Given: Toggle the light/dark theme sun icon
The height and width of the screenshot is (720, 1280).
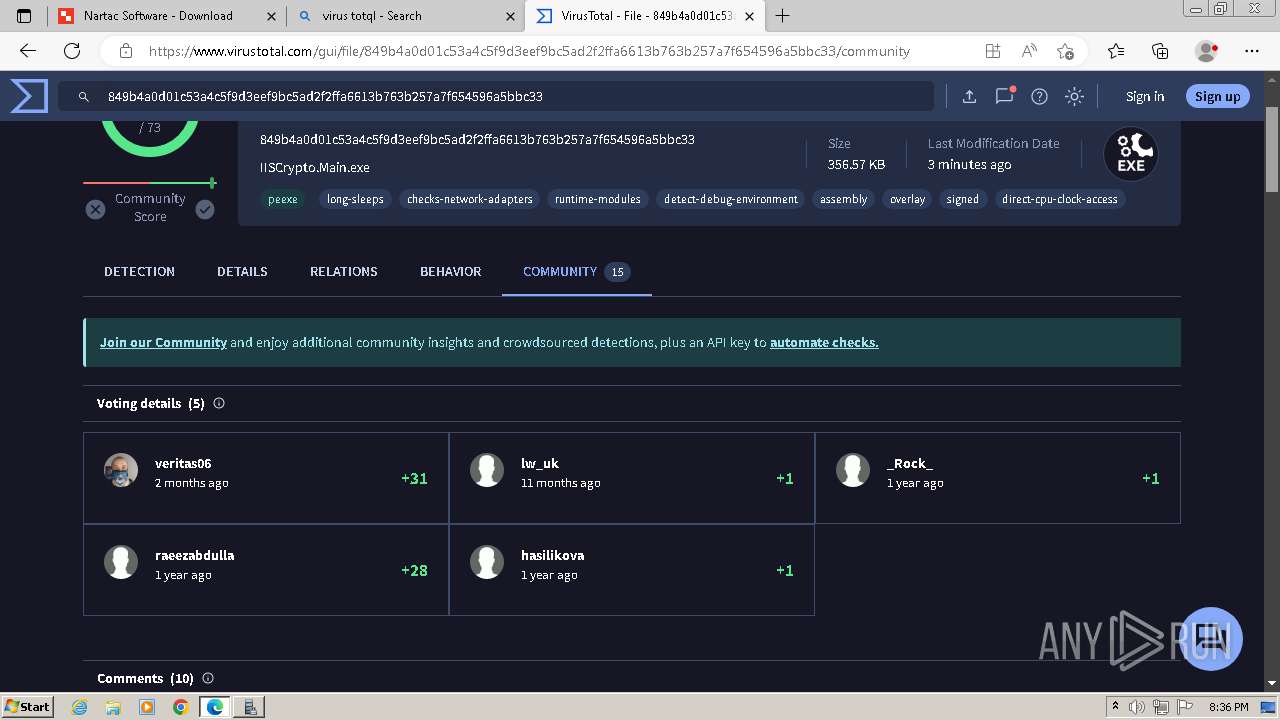Looking at the screenshot, I should click(x=1074, y=96).
